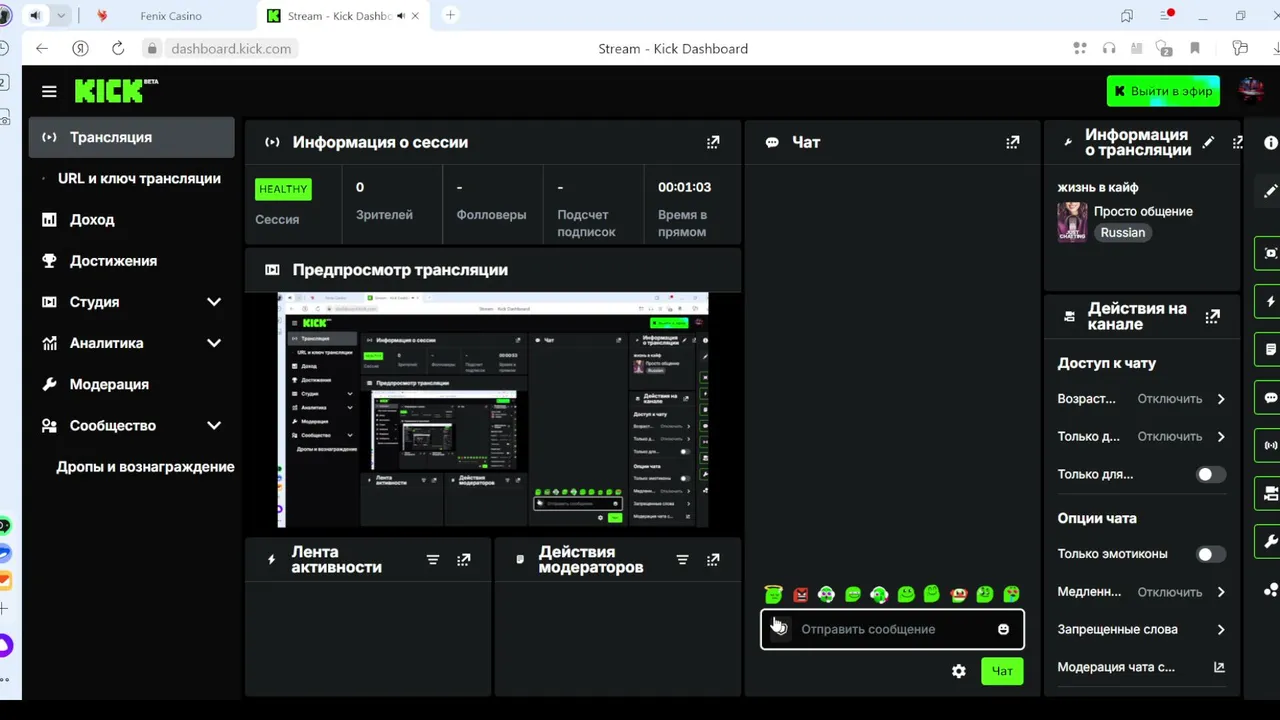Open the emoji picker in message box
The width and height of the screenshot is (1280, 720).
(x=1003, y=629)
